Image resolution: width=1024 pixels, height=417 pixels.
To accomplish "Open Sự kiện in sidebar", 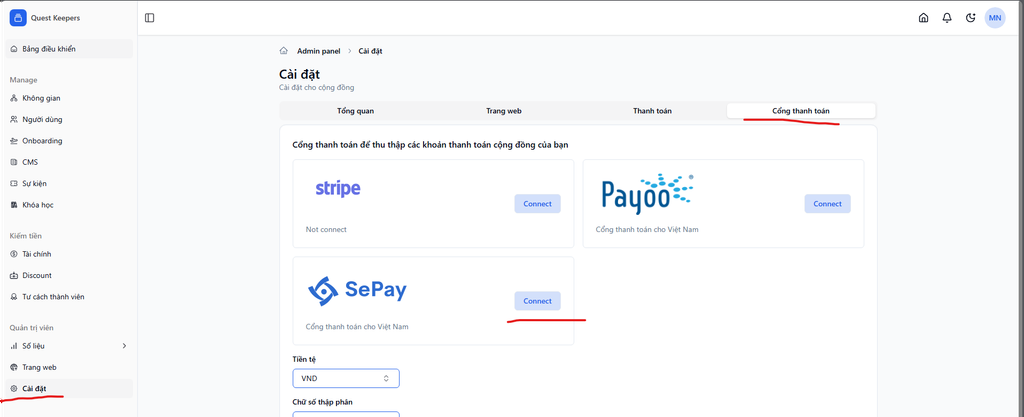I will click(69, 183).
